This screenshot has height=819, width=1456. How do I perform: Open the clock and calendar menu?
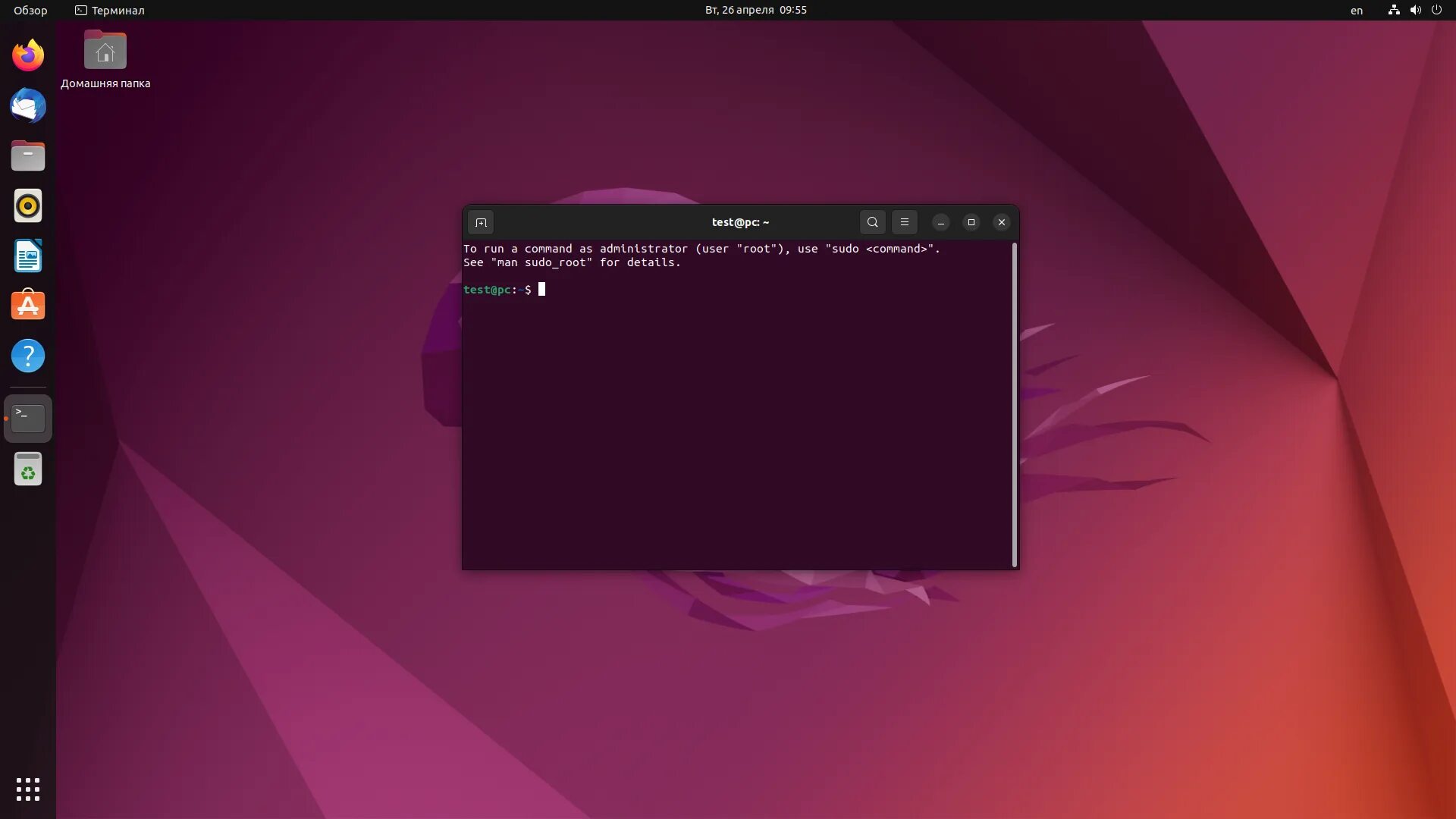point(755,10)
